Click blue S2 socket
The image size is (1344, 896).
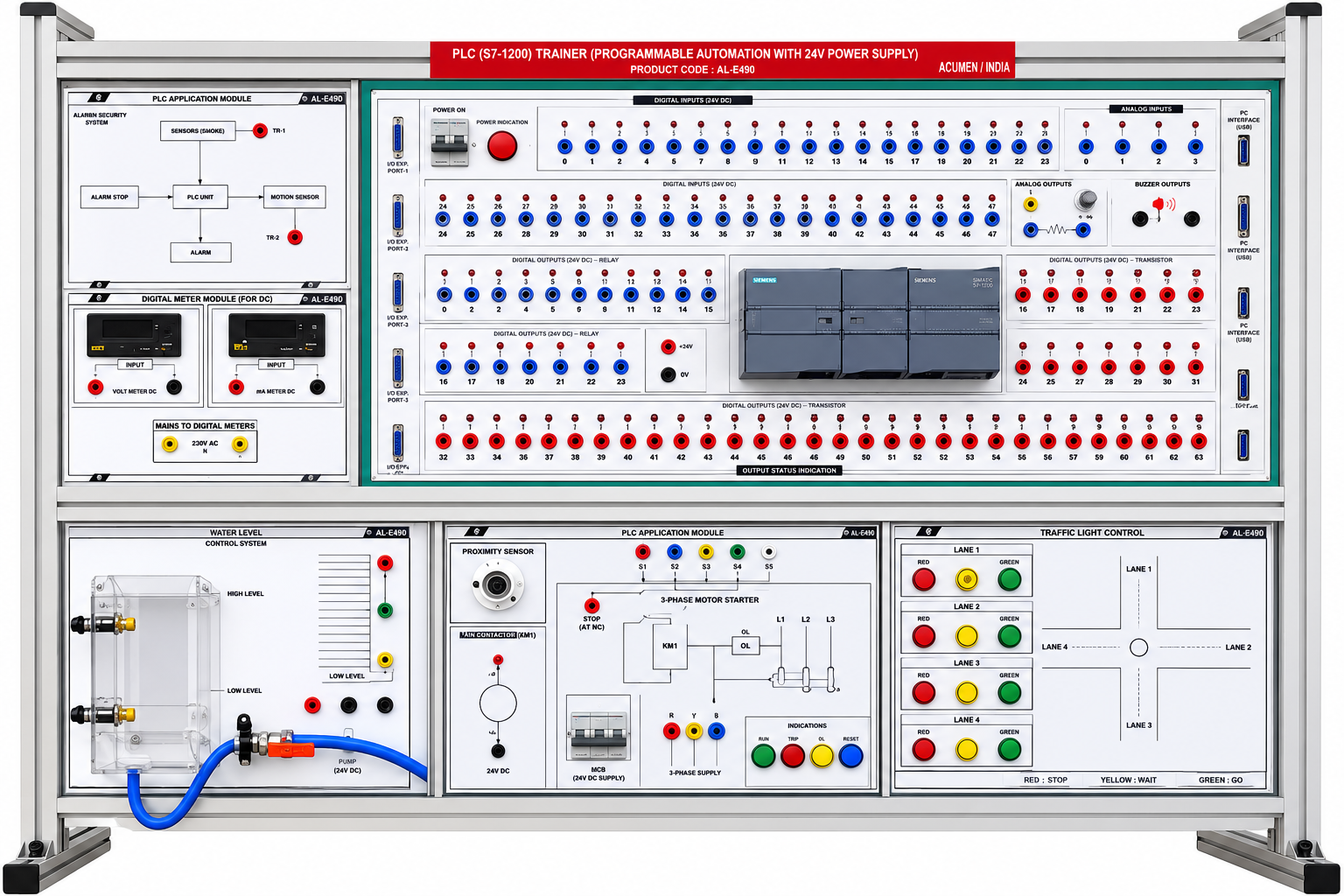pos(675,551)
